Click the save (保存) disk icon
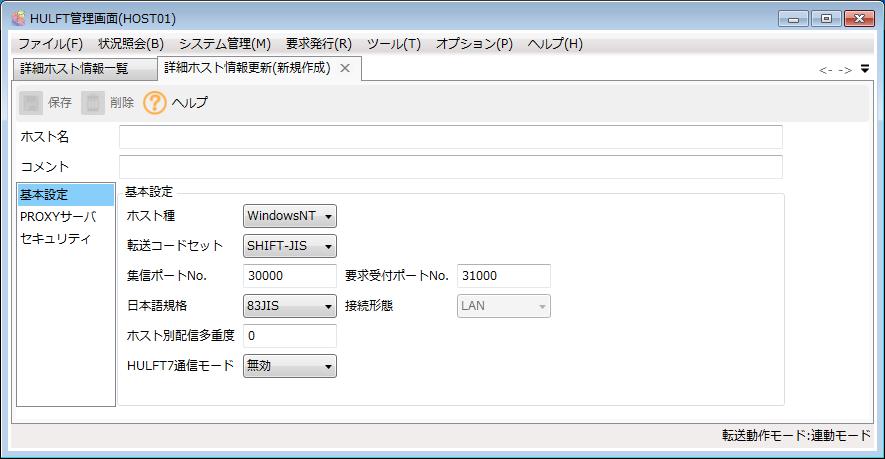This screenshot has height=459, width=885. [31, 103]
